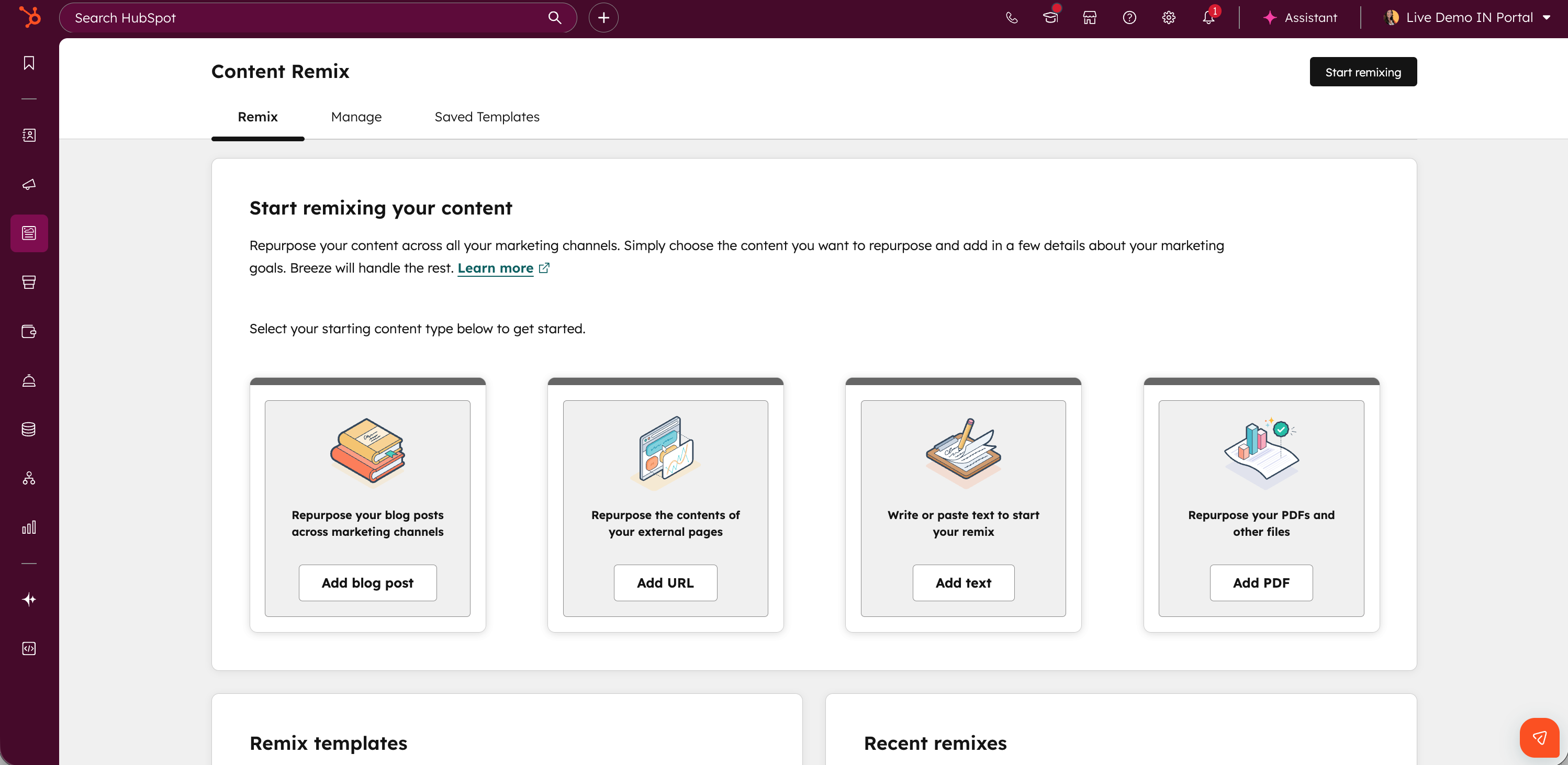Open the Assistant panel button

pyautogui.click(x=1300, y=18)
